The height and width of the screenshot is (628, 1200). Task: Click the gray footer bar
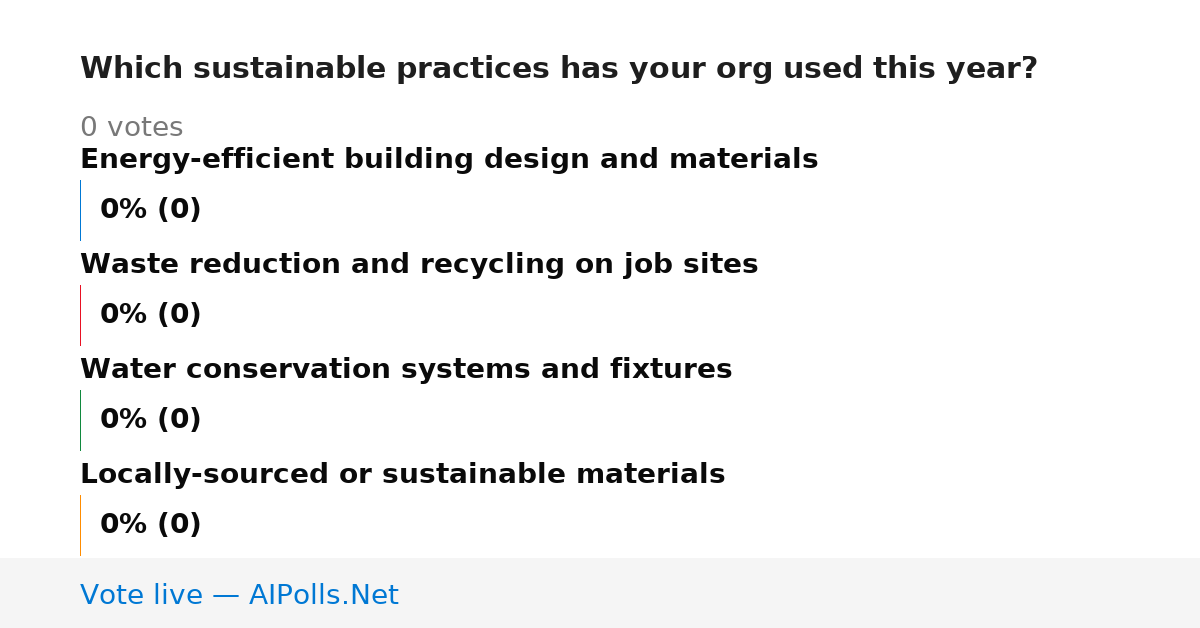coord(600,593)
